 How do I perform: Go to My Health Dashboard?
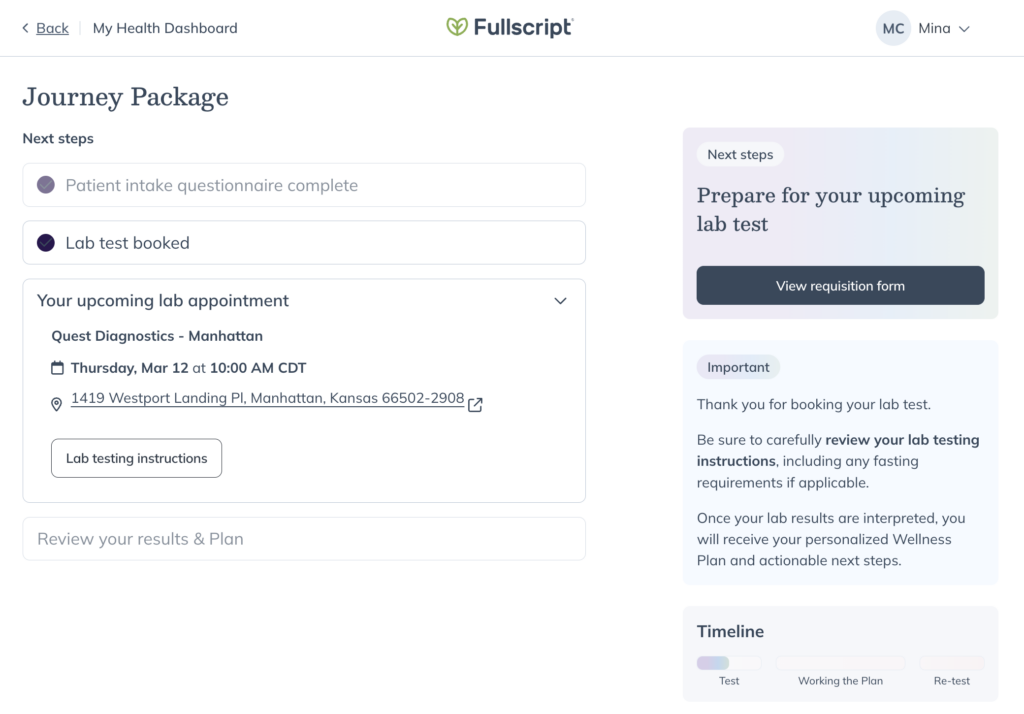(165, 28)
